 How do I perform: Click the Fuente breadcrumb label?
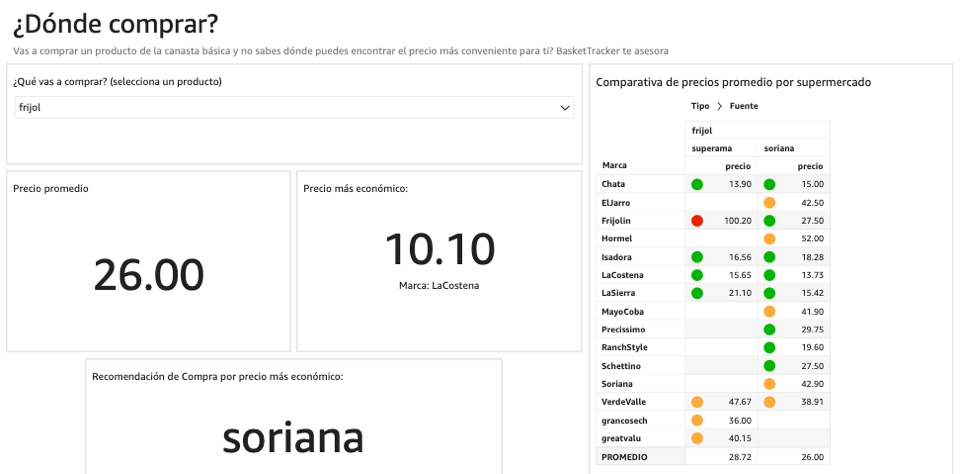[744, 106]
